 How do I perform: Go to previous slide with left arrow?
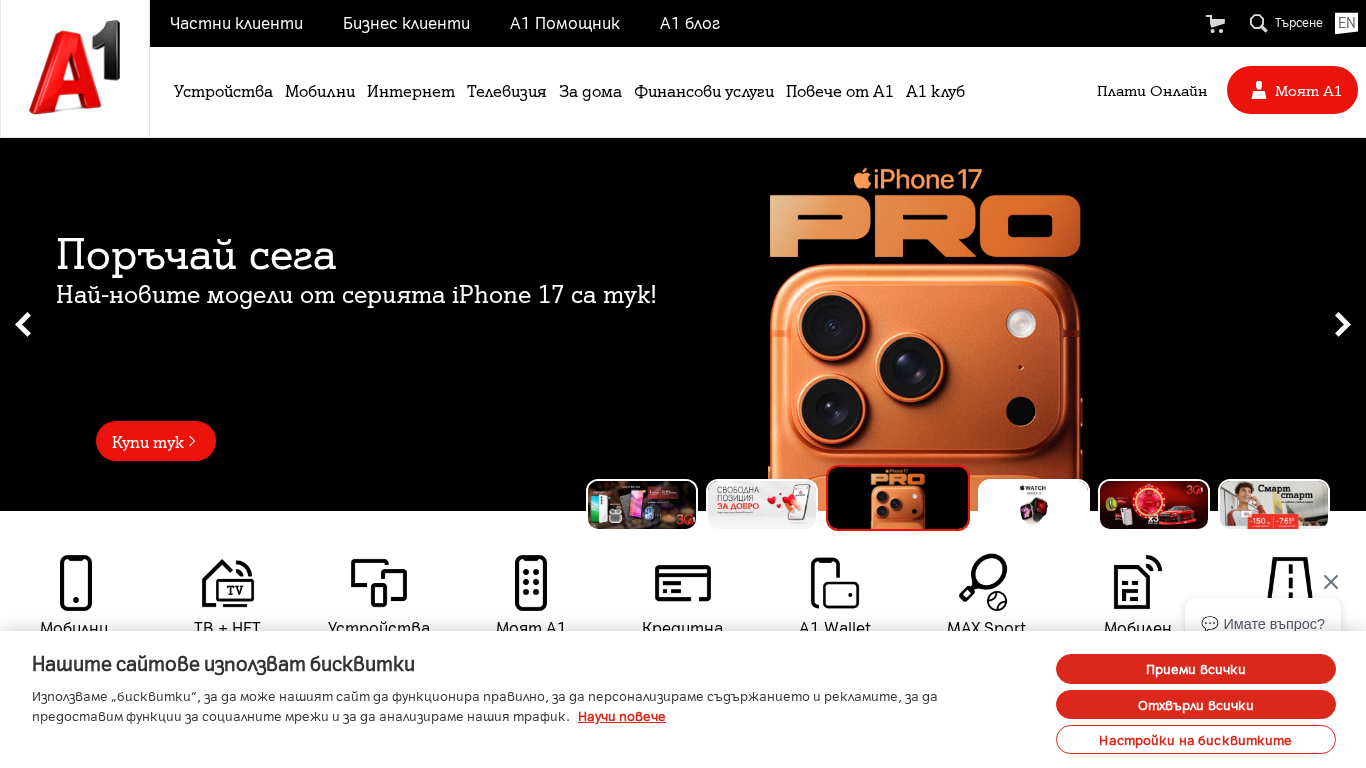coord(23,324)
